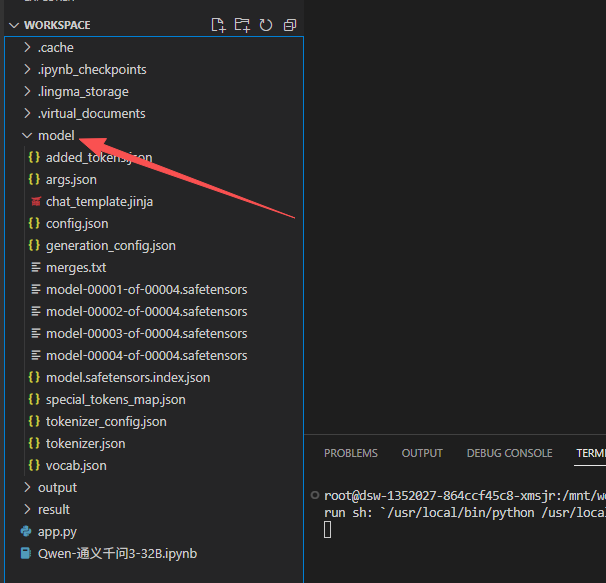Expand the .ipynb_checkpoints folder
The height and width of the screenshot is (583, 606).
click(x=27, y=70)
